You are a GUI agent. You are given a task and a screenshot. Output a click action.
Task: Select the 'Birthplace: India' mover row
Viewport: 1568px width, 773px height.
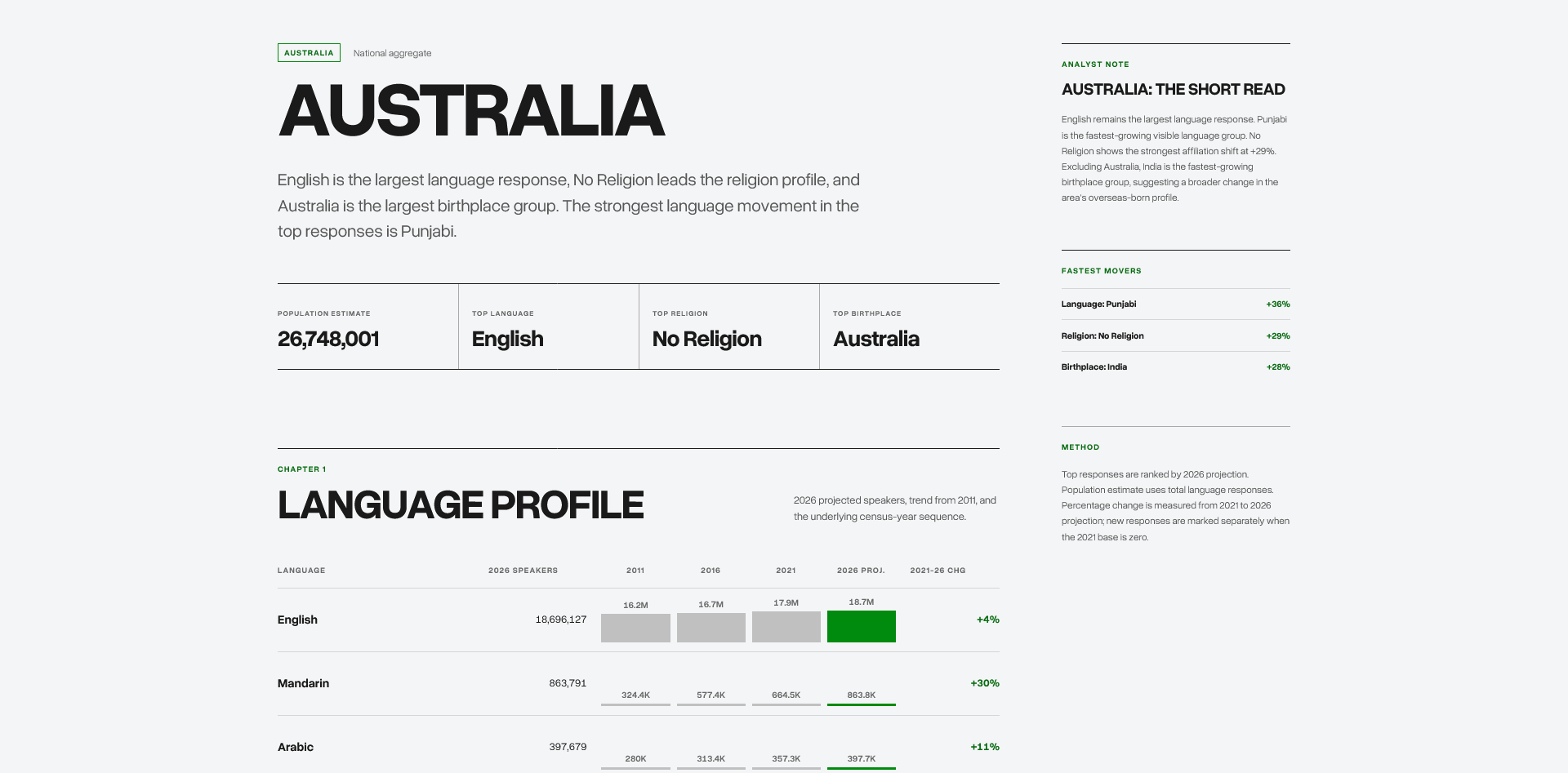(x=1175, y=367)
